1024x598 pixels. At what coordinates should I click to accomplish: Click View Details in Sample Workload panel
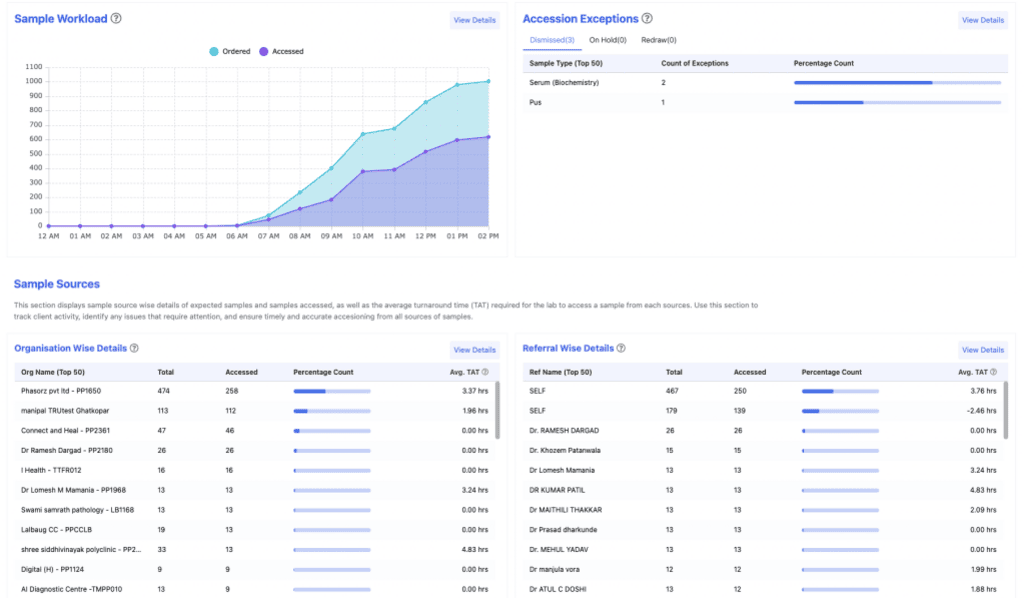pyautogui.click(x=474, y=20)
